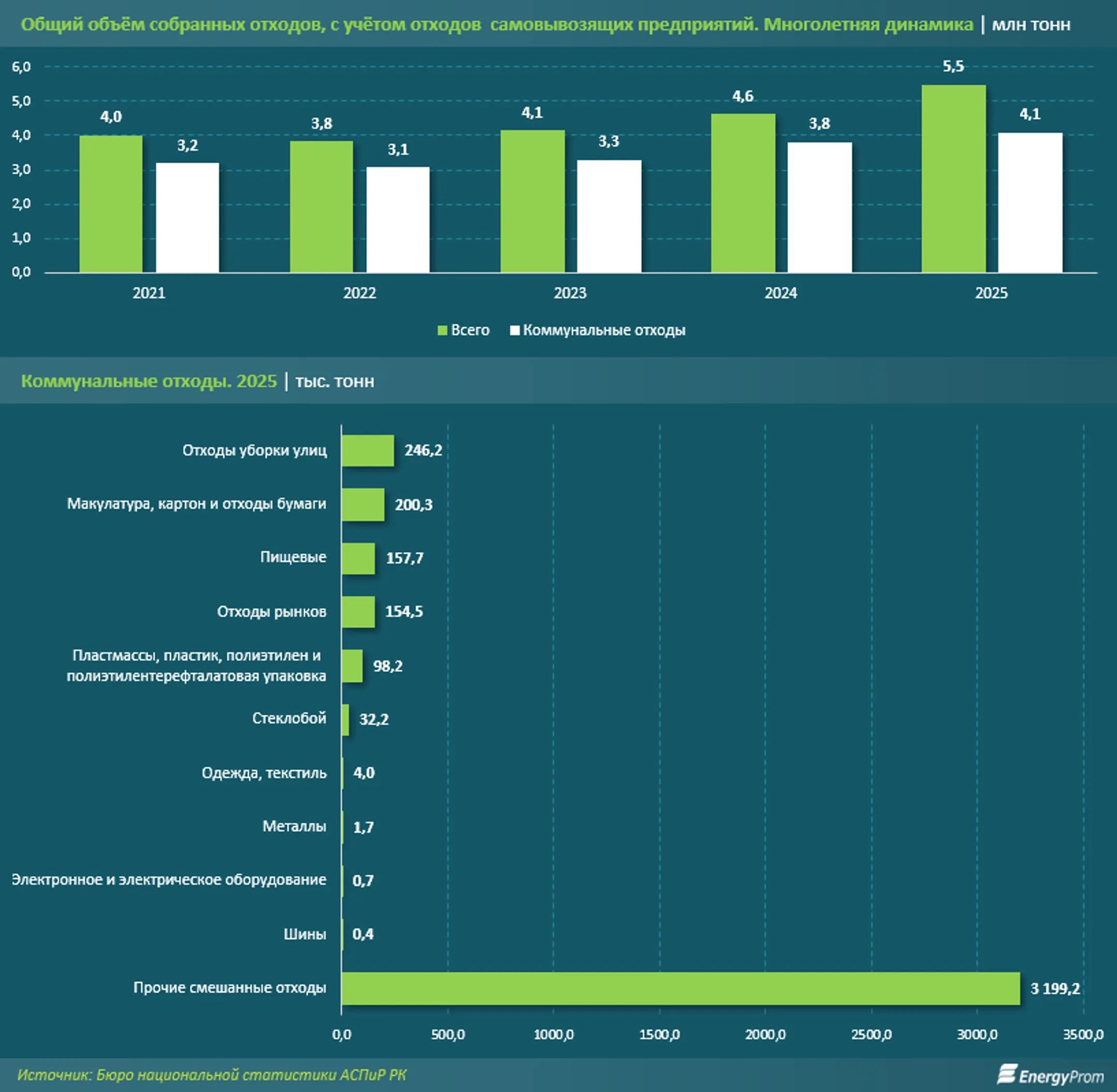The image size is (1117, 1092).
Task: Select the x-axis year label 2021
Action: point(149,293)
